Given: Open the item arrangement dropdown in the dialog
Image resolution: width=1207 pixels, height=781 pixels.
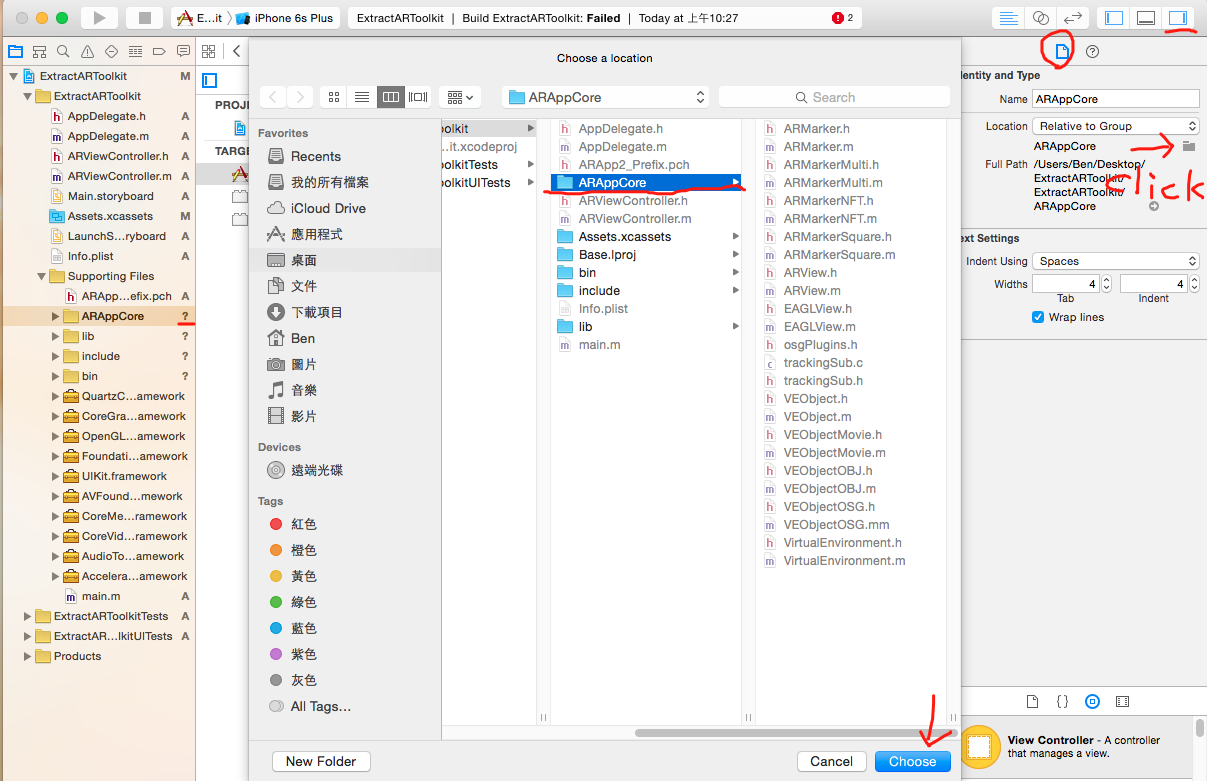Looking at the screenshot, I should (459, 96).
